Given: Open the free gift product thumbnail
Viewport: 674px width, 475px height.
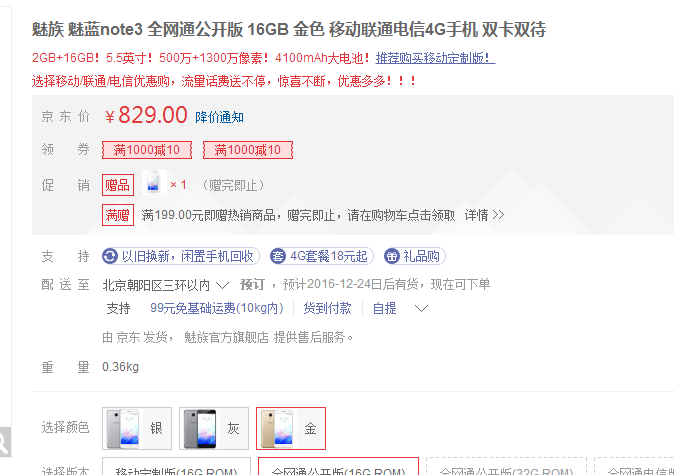Looking at the screenshot, I should point(154,183).
